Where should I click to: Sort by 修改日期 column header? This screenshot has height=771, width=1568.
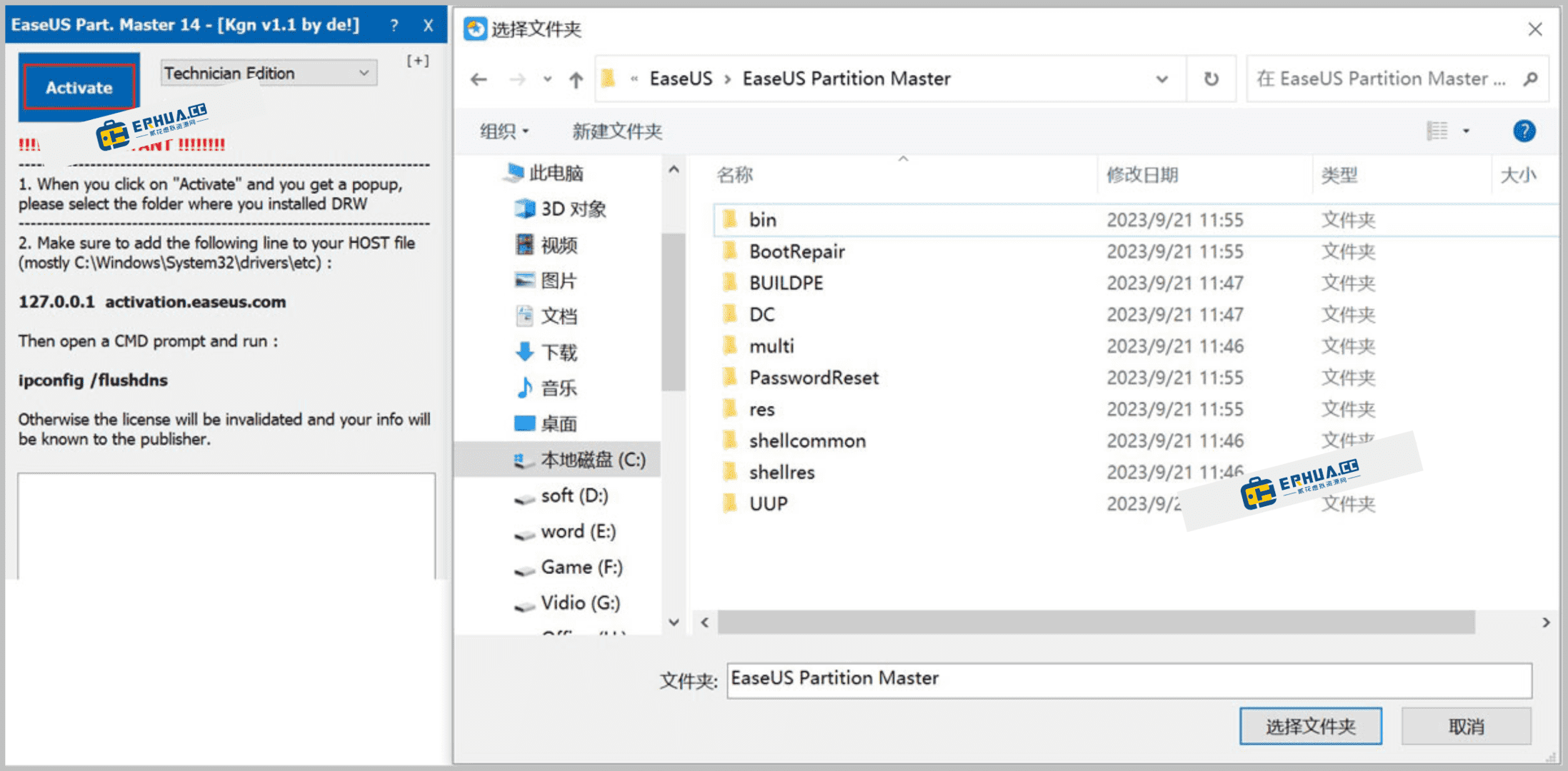click(1142, 175)
